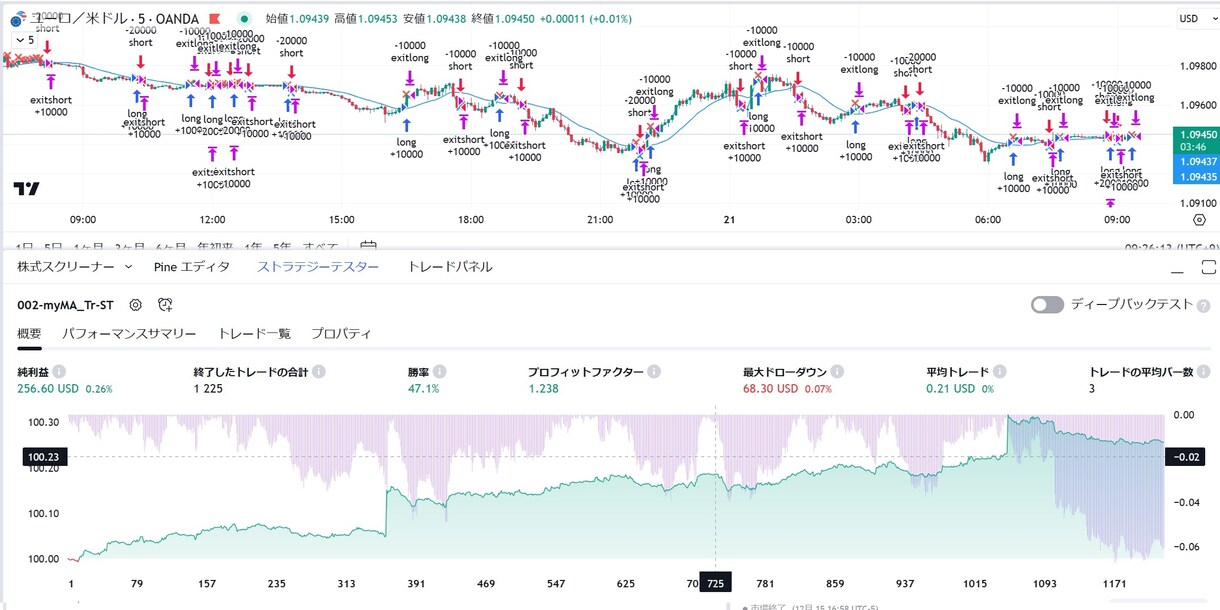Click the 03:46 bar countdown label
The height and width of the screenshot is (610, 1220).
[x=1191, y=147]
